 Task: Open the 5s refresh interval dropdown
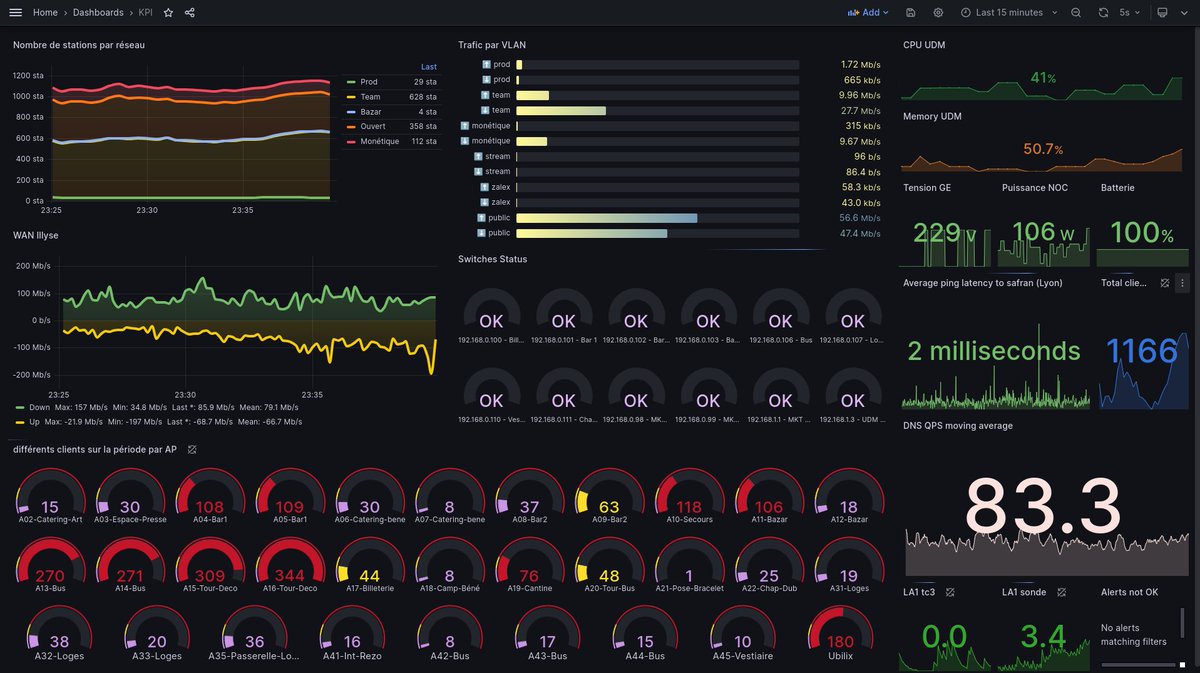(x=1129, y=13)
